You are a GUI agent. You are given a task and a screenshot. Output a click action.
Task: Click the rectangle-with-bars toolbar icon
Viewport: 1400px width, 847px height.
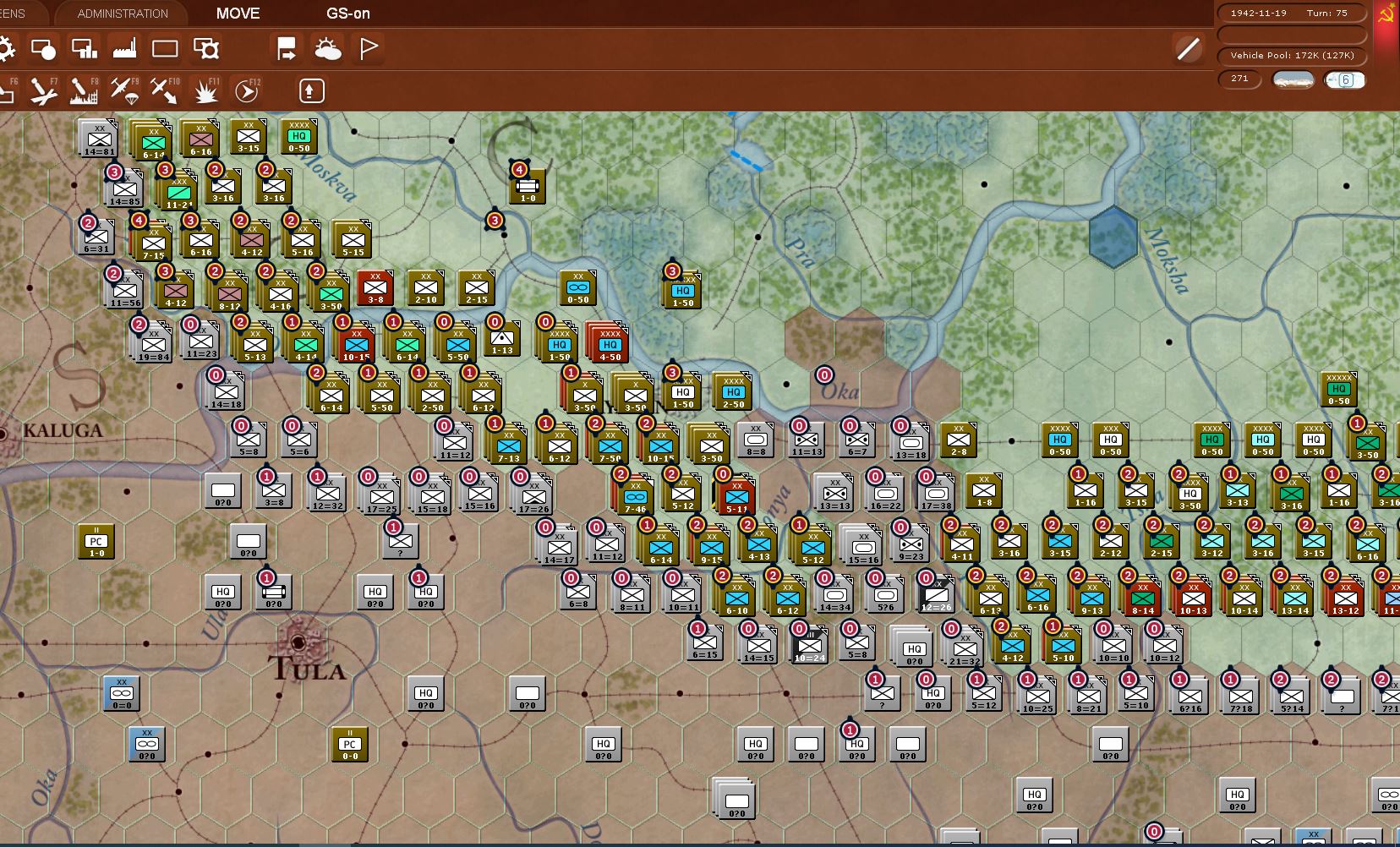[x=84, y=49]
